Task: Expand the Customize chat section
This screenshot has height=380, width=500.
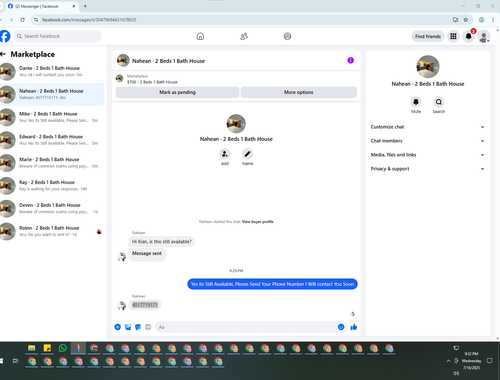Action: click(x=427, y=127)
